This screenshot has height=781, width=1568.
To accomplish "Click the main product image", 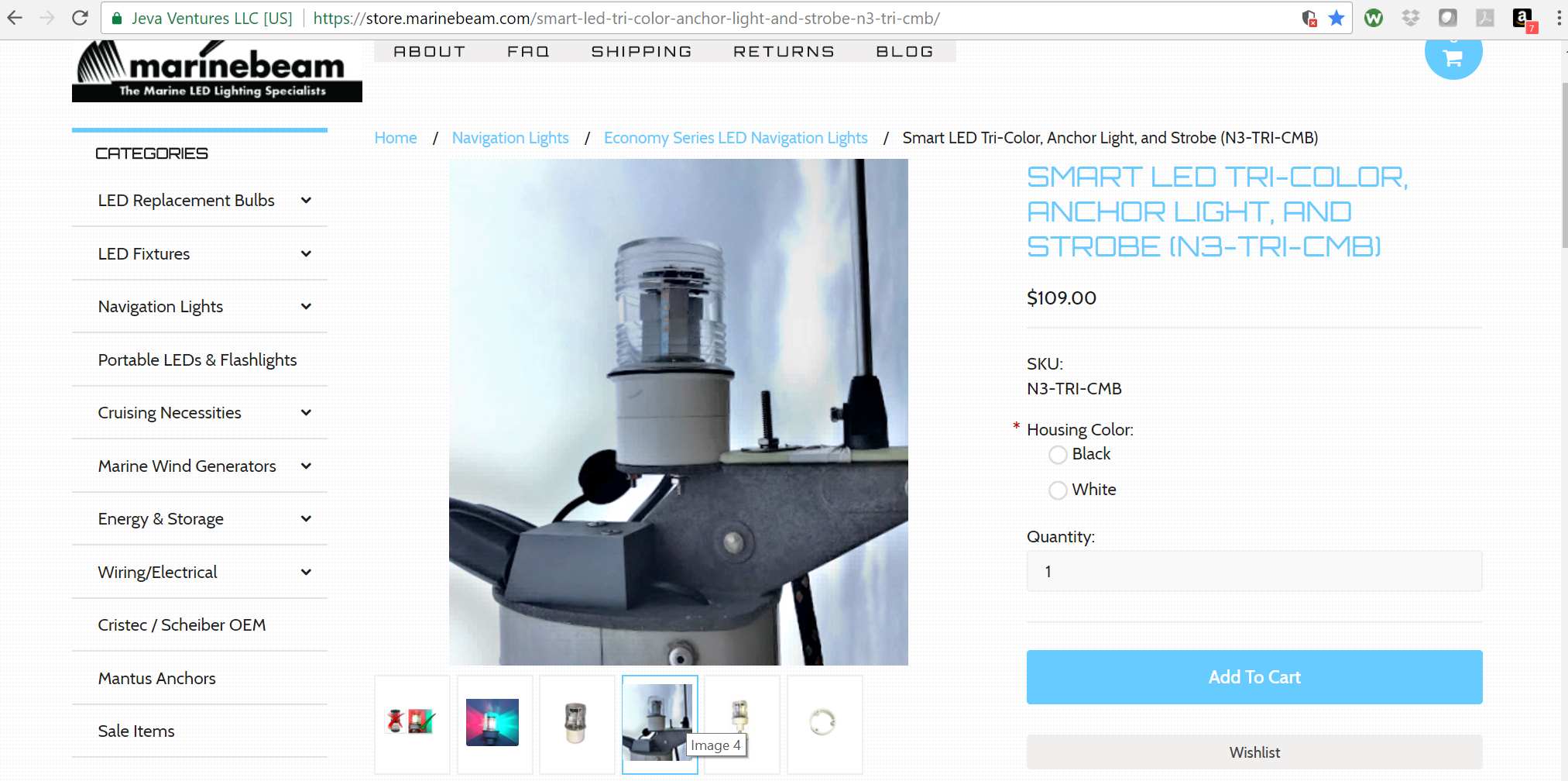I will click(x=678, y=412).
